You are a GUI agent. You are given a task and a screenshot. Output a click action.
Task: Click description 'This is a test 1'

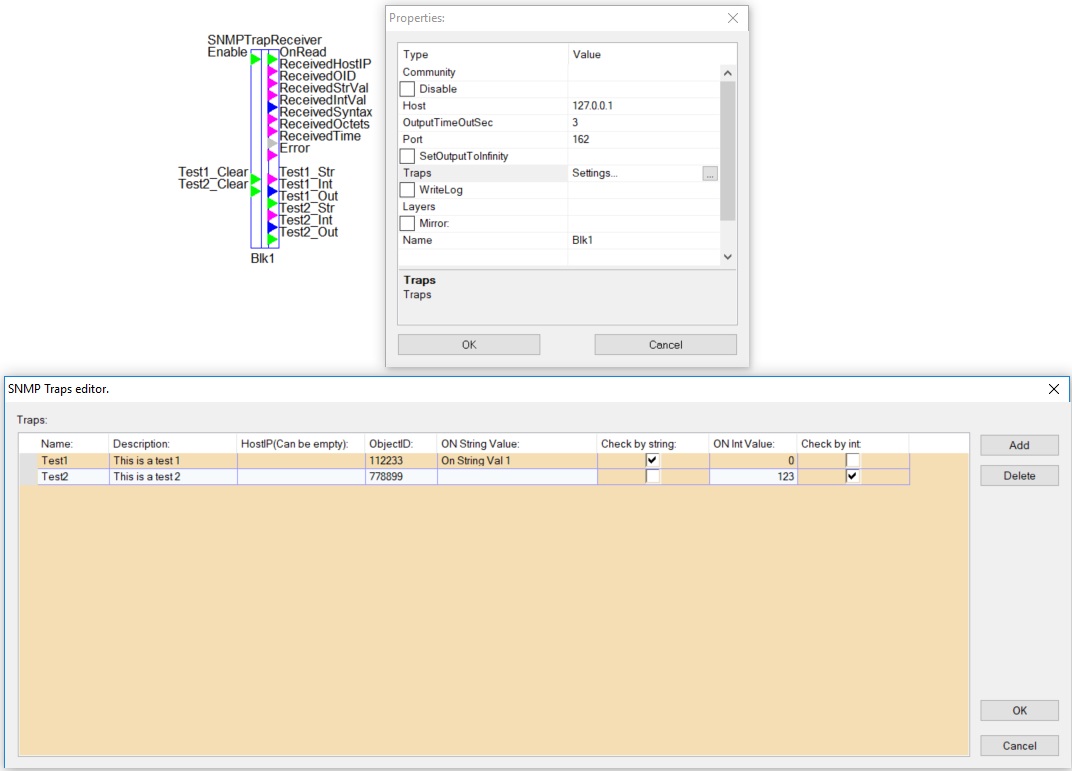173,461
